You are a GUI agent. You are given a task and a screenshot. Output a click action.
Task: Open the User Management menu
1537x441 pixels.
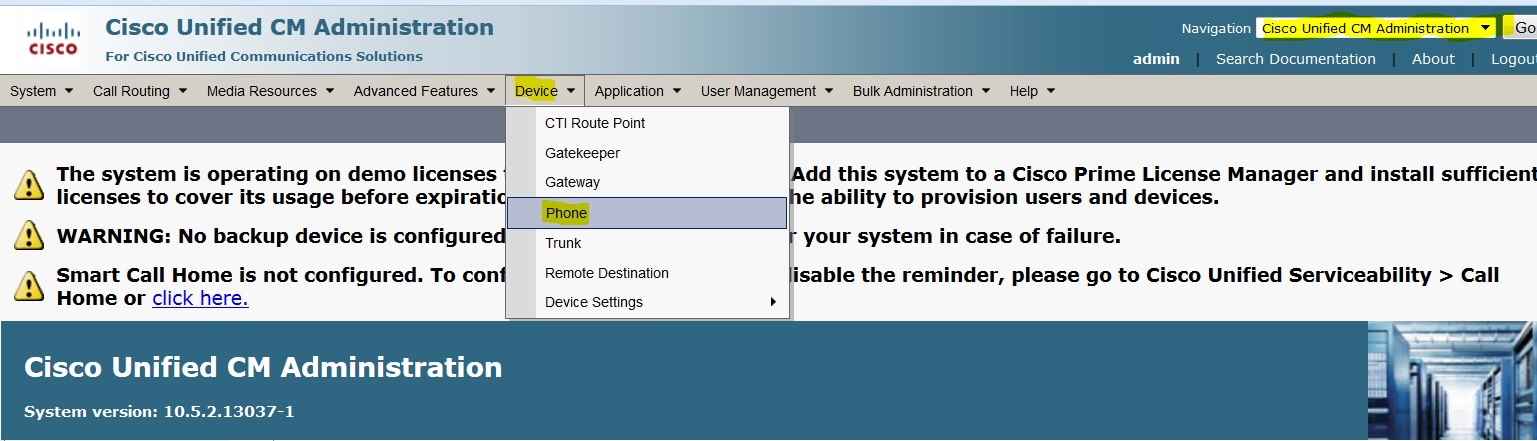(767, 91)
